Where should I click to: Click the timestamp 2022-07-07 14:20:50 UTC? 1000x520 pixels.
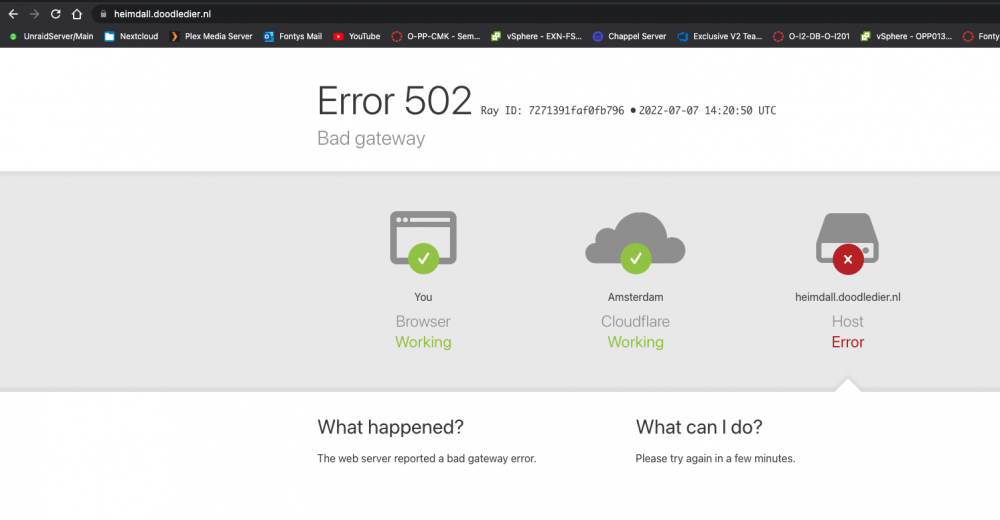point(707,110)
